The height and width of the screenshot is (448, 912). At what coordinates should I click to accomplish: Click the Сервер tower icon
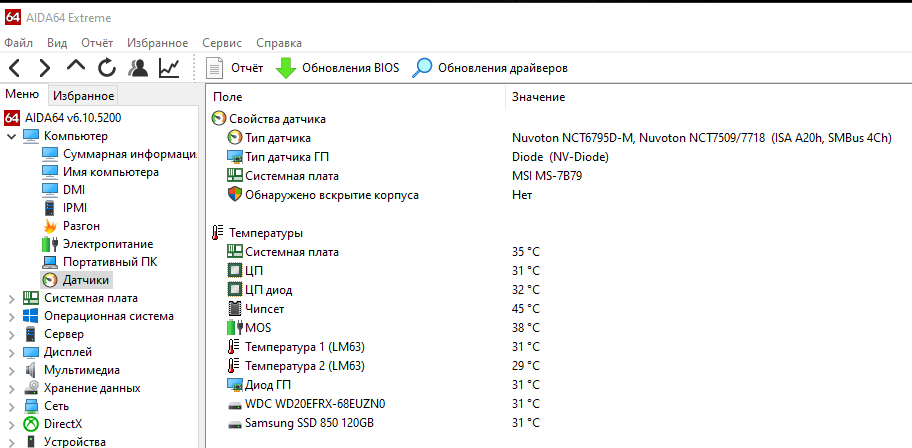[31, 335]
